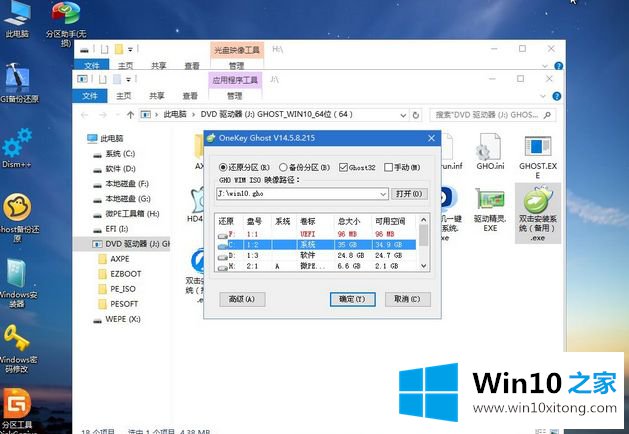Open the 分区助手 desktop icon
This screenshot has width=629, height=434.
66,24
